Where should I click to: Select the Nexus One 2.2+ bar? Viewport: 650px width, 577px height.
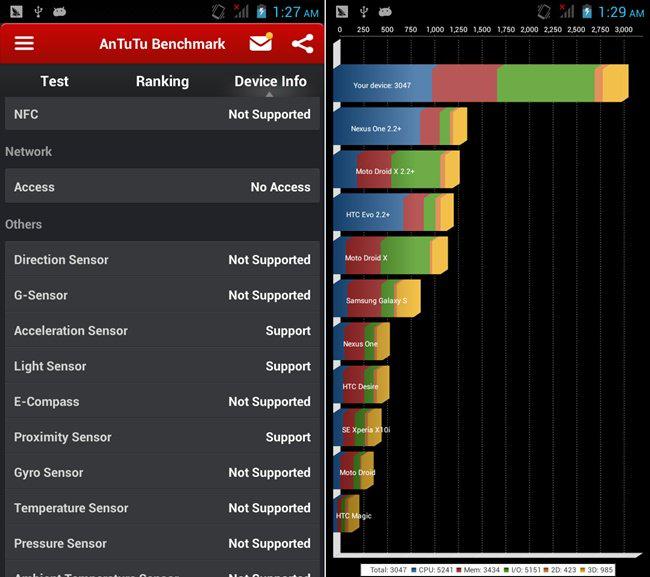(400, 126)
